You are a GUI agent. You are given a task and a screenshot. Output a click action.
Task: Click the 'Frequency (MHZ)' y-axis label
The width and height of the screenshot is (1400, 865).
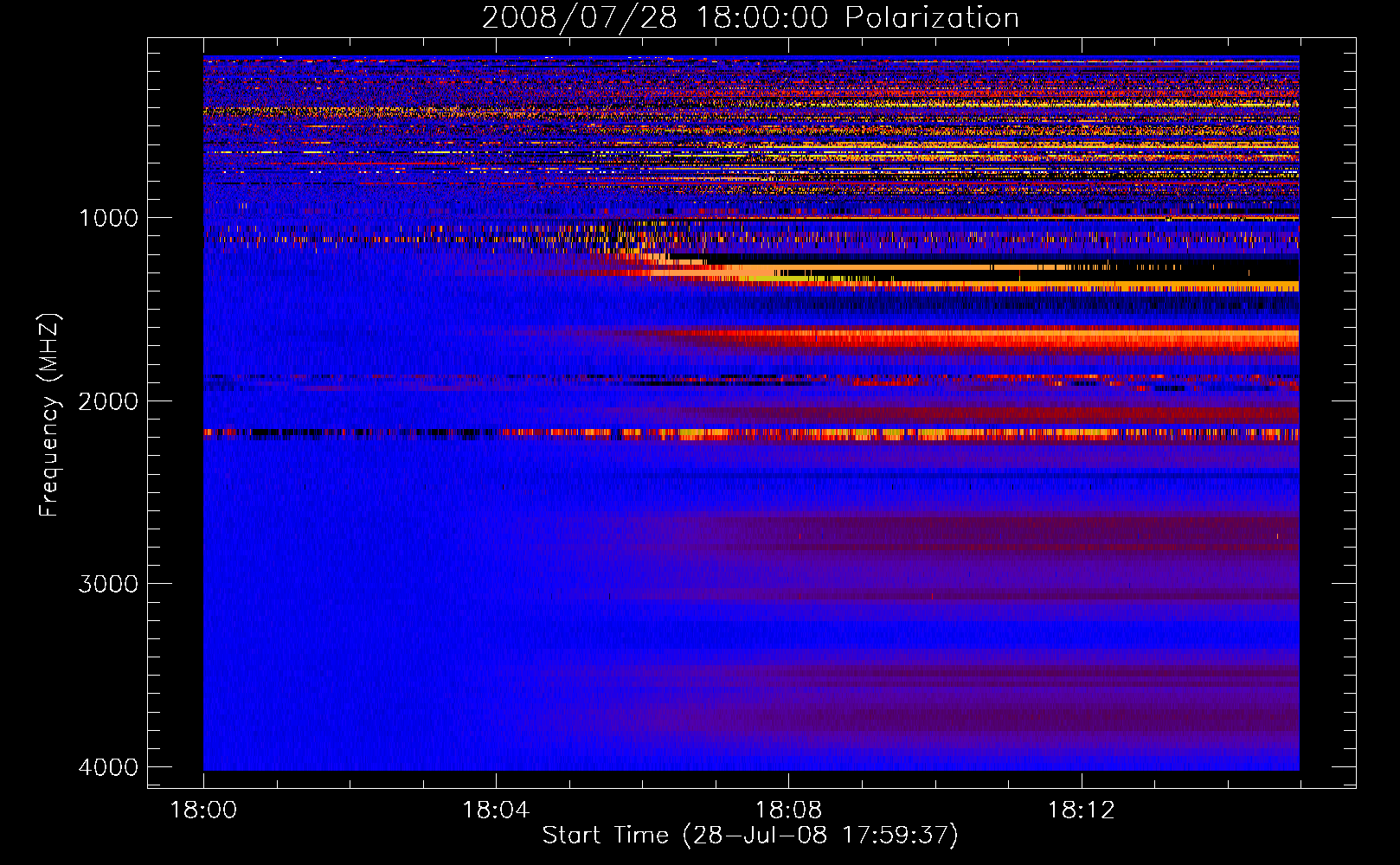click(x=49, y=415)
